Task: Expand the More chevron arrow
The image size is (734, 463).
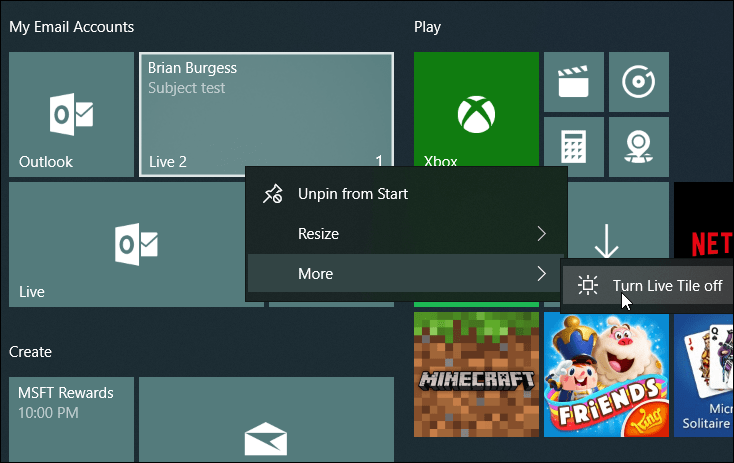Action: coord(542,273)
